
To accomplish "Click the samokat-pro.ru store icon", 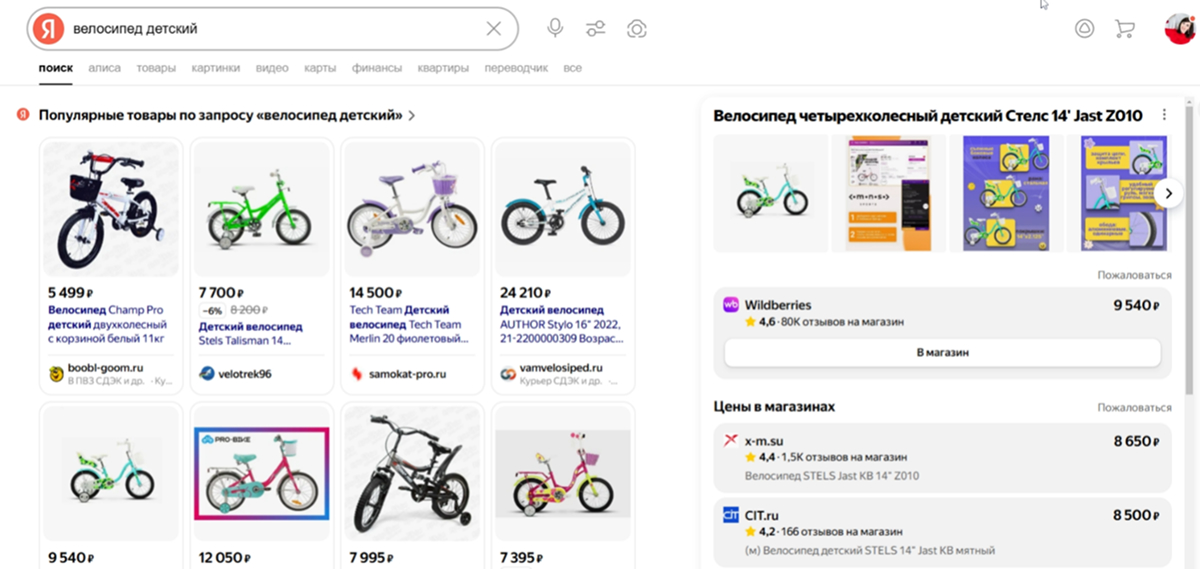I will pos(357,374).
